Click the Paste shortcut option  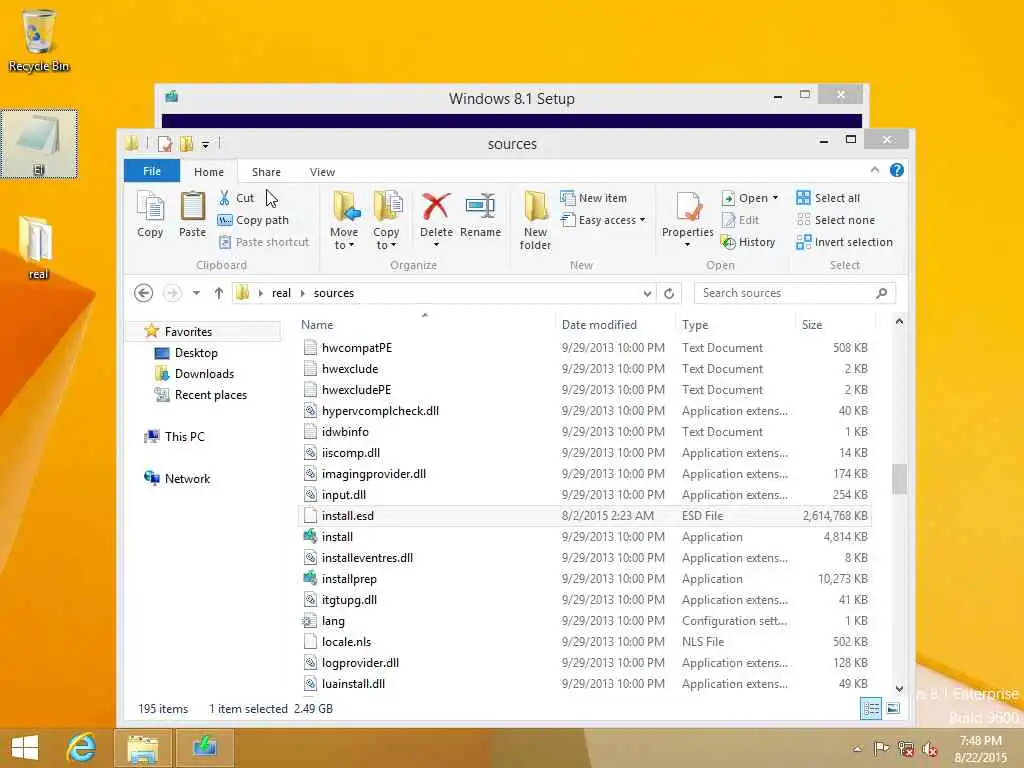click(x=264, y=242)
